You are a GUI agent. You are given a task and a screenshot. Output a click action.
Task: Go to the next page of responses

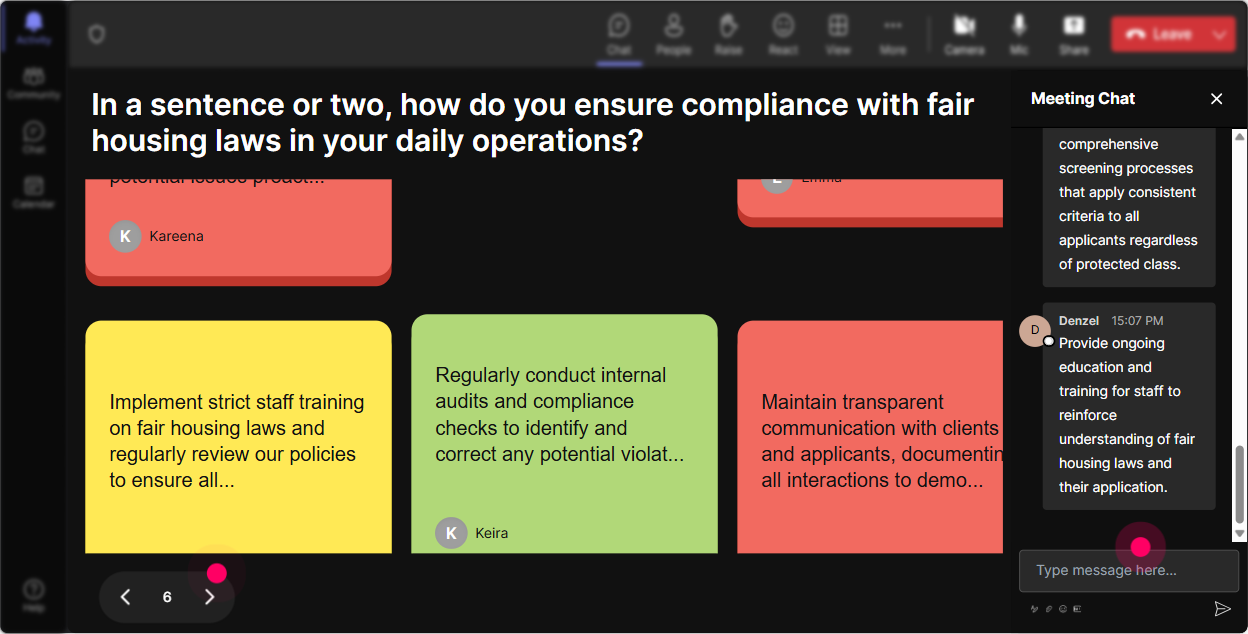click(209, 597)
